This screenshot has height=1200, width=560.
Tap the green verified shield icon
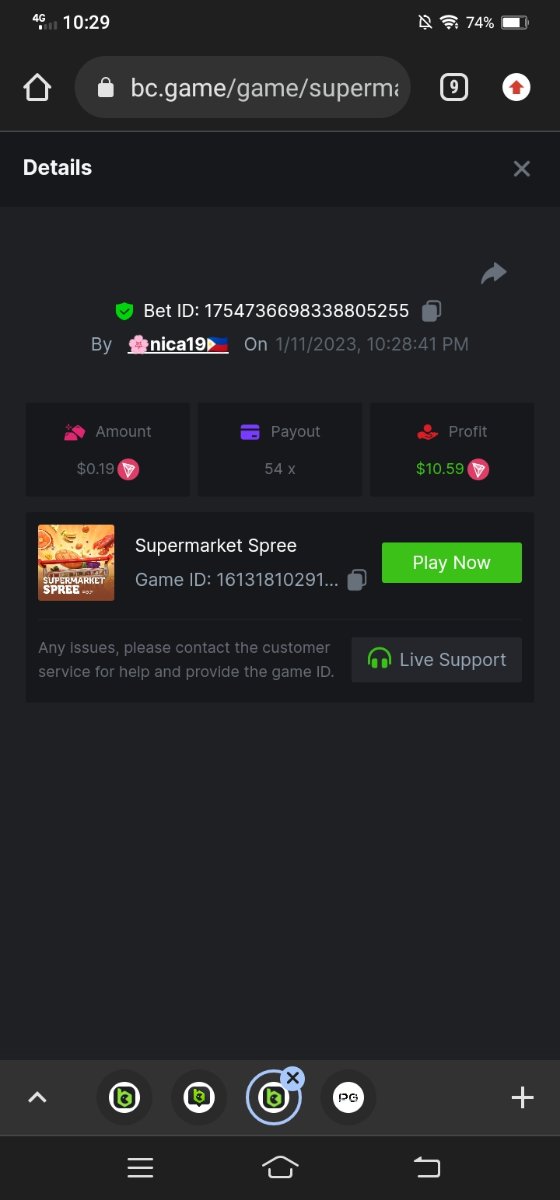pos(124,311)
